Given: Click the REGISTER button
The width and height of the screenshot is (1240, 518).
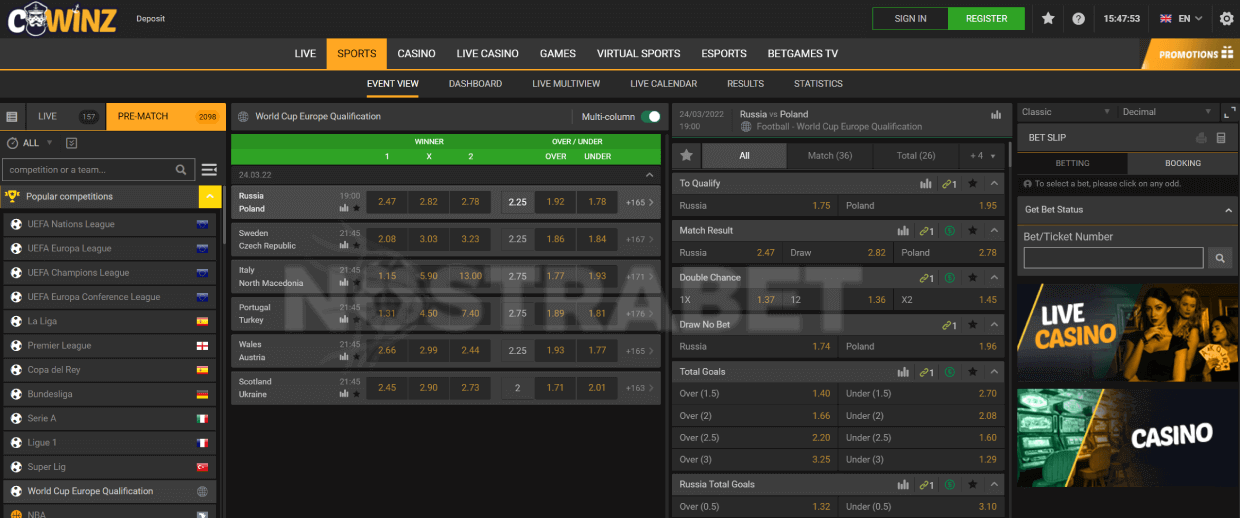Looking at the screenshot, I should point(986,18).
